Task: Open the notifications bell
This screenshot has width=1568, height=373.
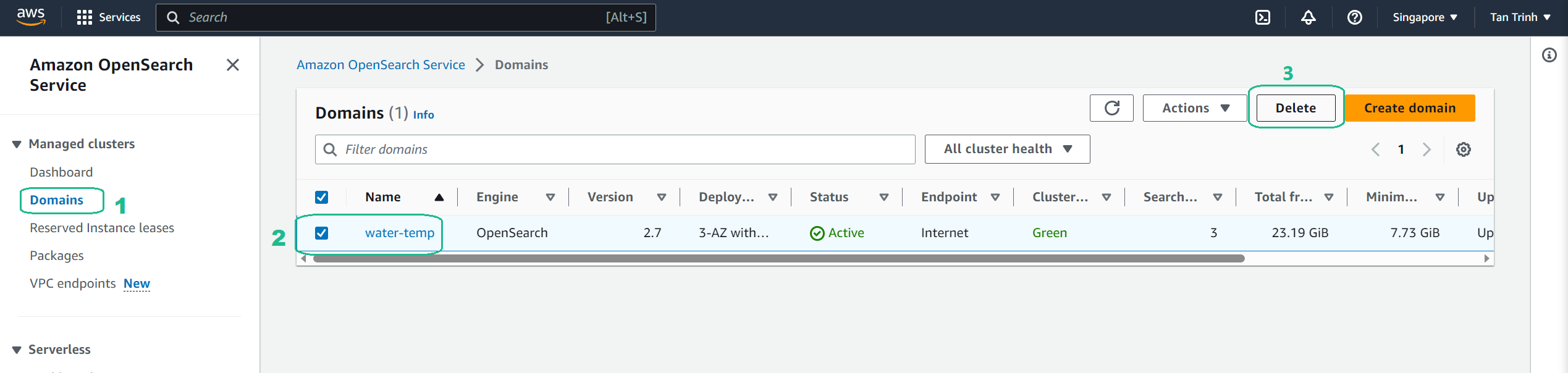Action: [x=1309, y=17]
